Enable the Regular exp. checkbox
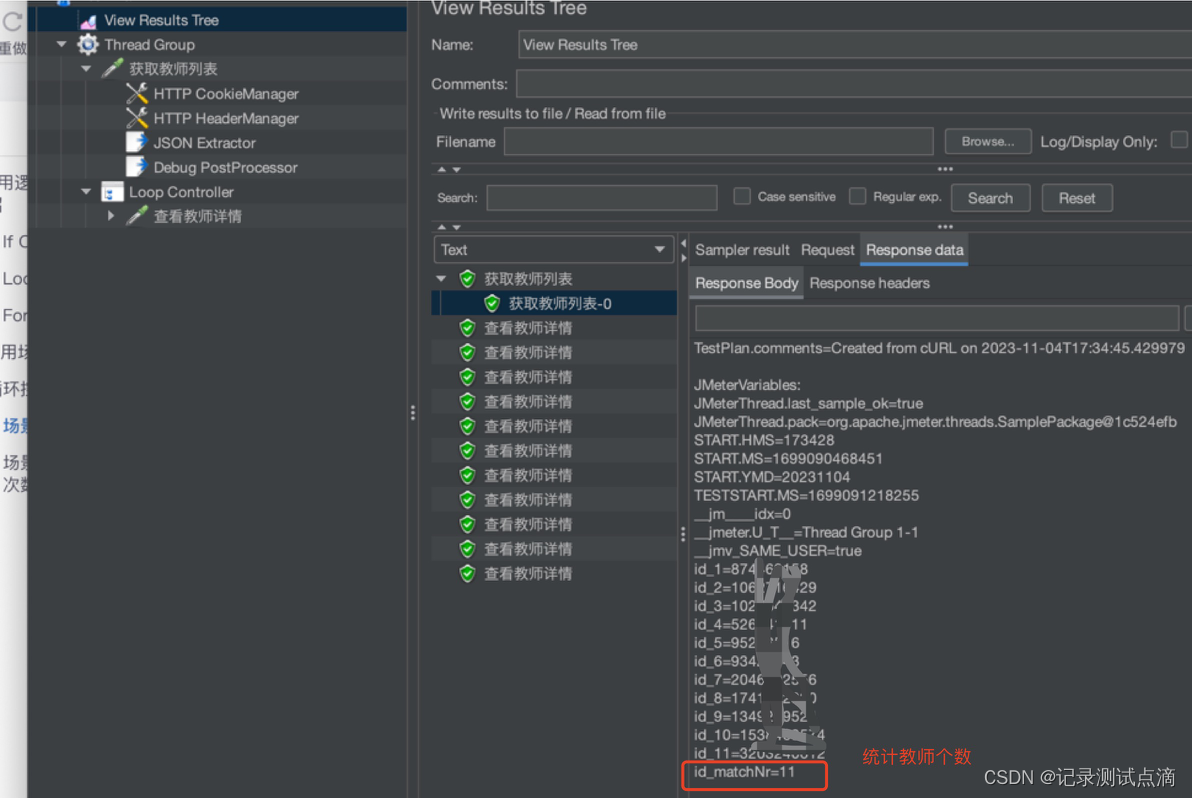Screen dimensions: 1192x798 857,196
